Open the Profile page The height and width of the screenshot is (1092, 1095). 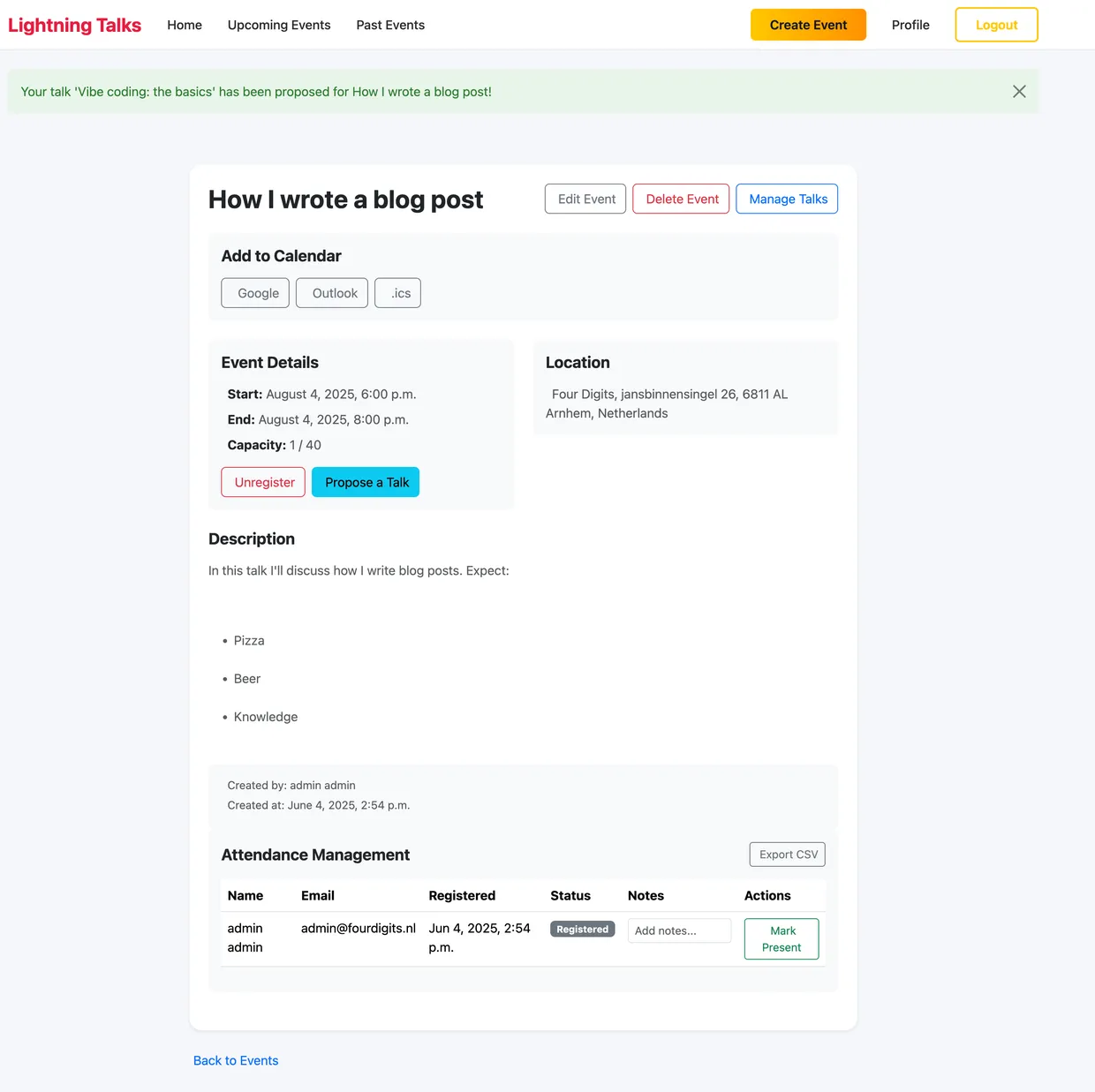tap(910, 25)
